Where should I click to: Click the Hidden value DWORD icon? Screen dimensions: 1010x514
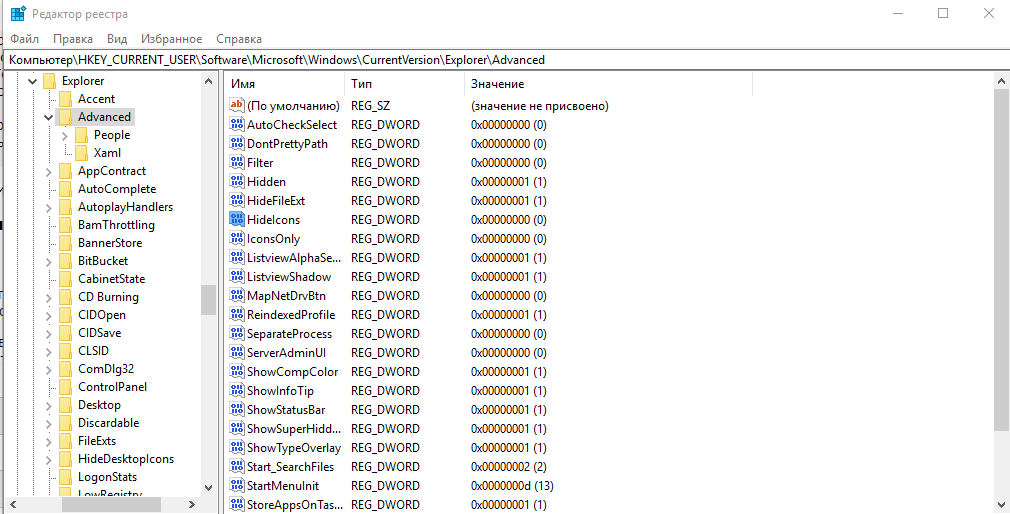[x=237, y=182]
